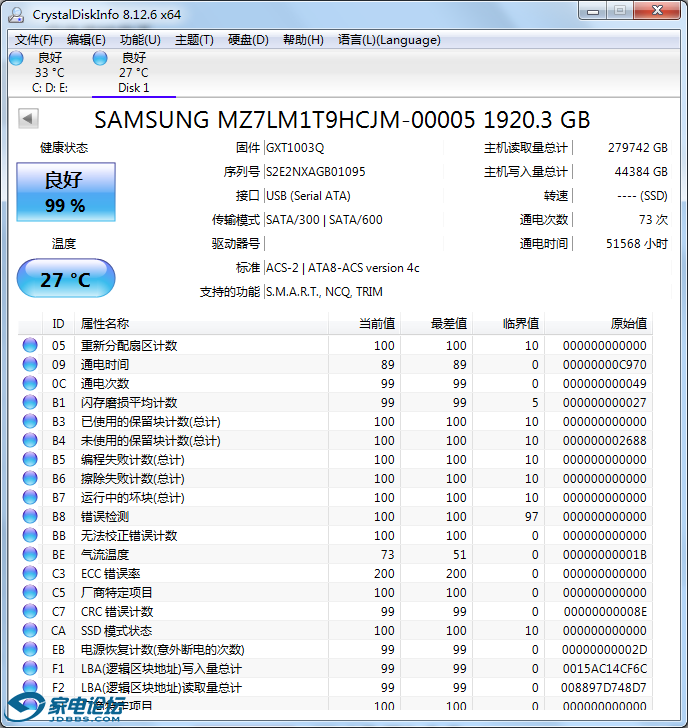Image resolution: width=688 pixels, height=728 pixels.
Task: Open the 硬盘(D) menu
Action: 248,40
